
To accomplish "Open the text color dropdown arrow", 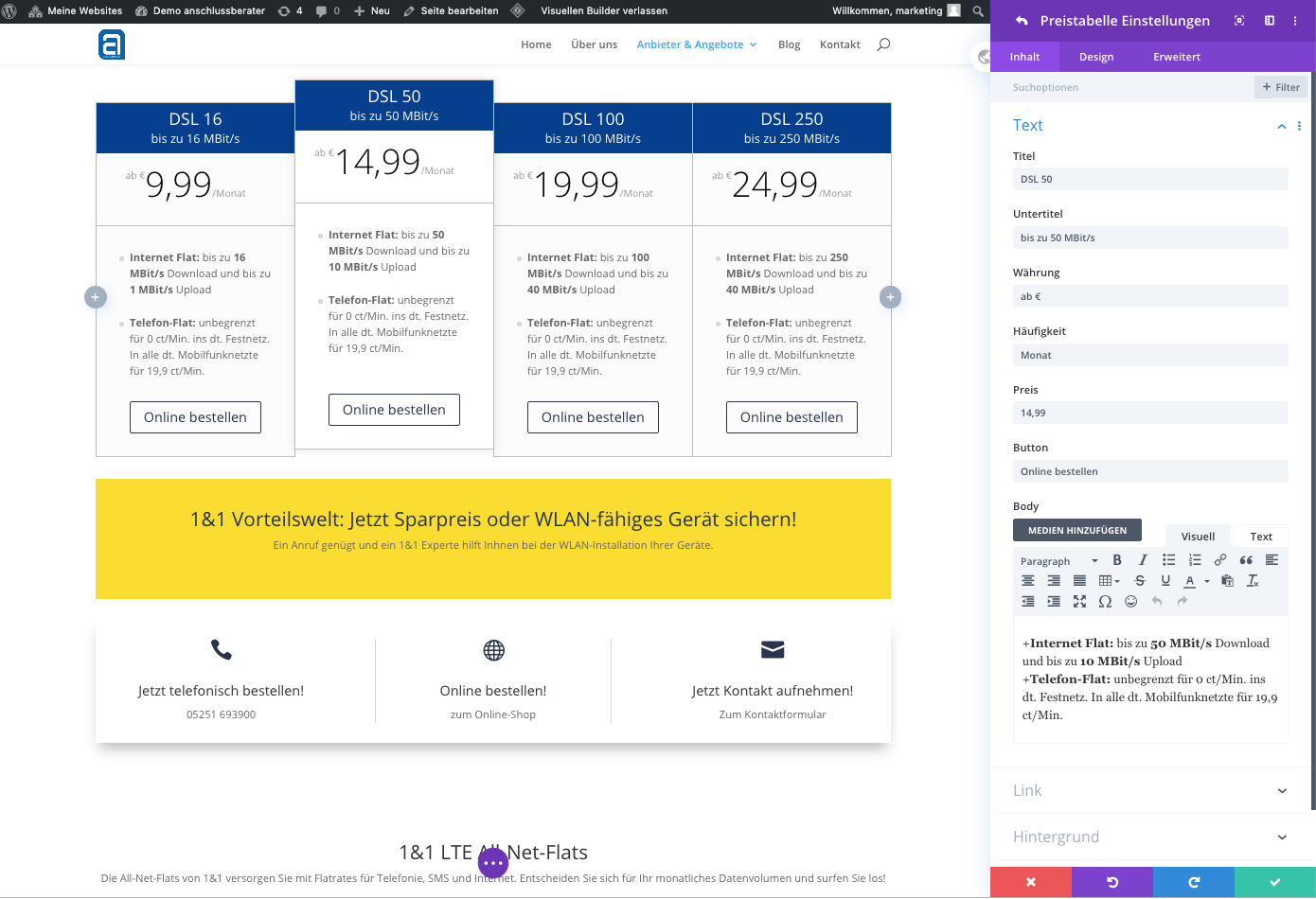I will 1207,581.
